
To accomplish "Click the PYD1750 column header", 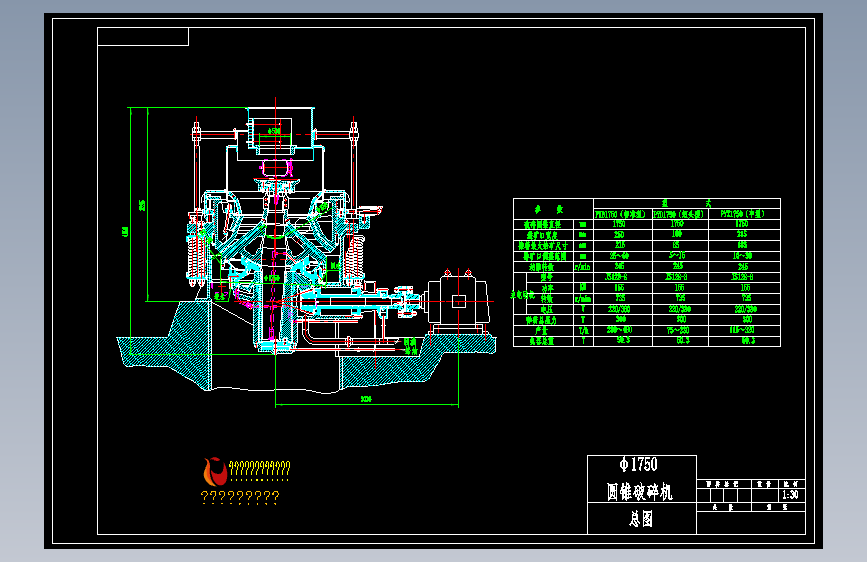I will click(678, 214).
